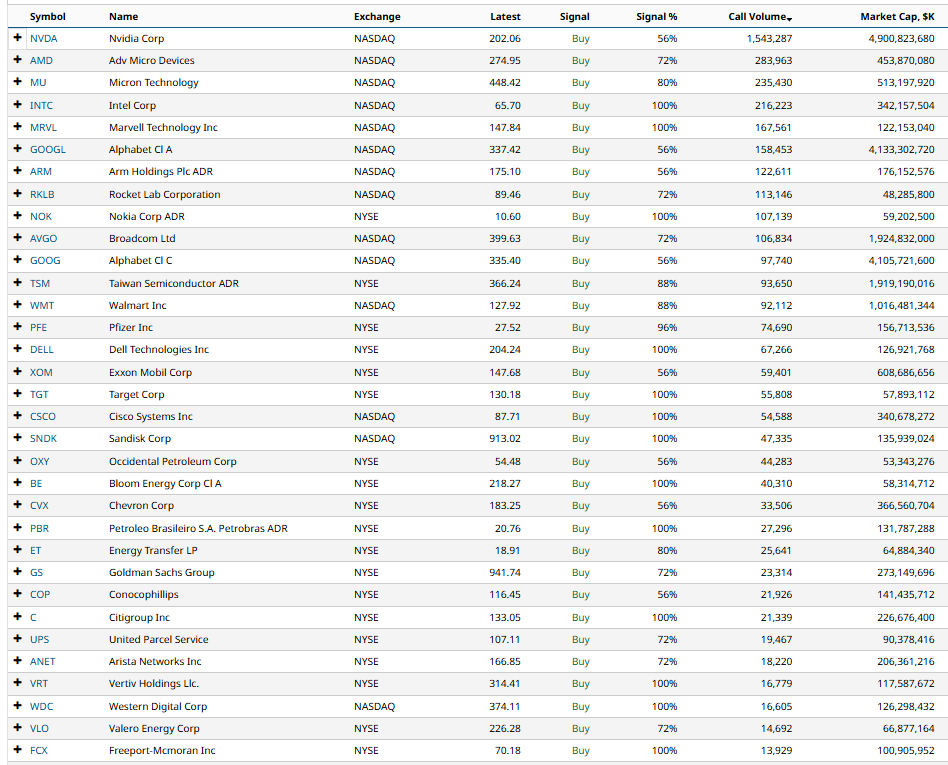Open the MRVL symbol link

[43, 127]
